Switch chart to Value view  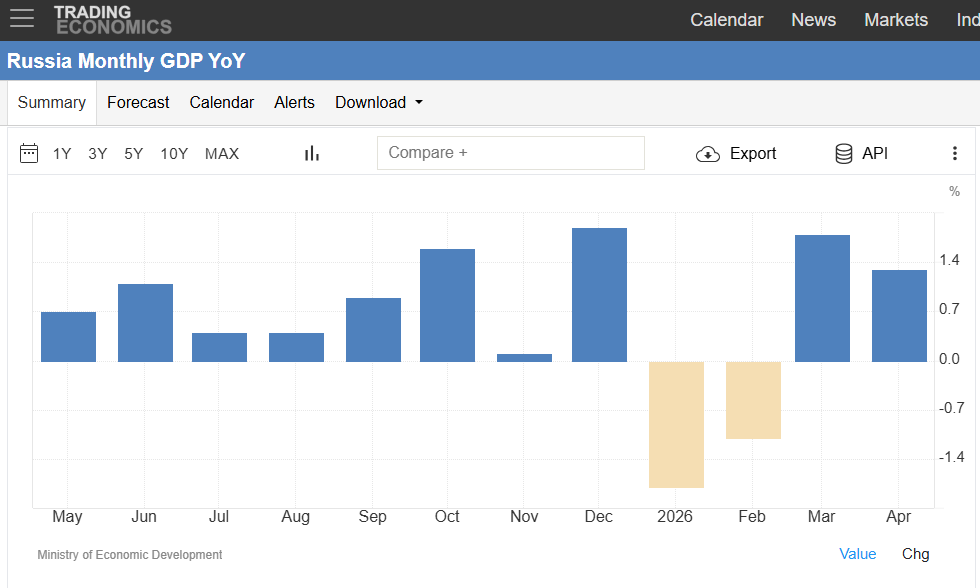[x=858, y=554]
